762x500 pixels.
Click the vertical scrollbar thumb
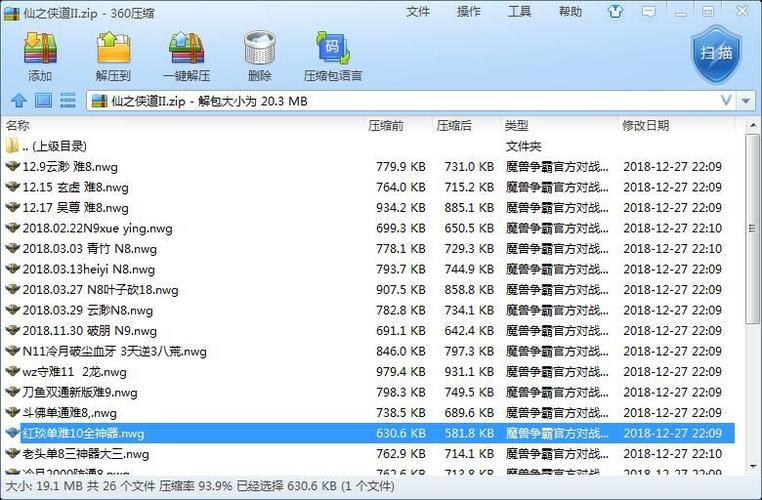(x=752, y=228)
